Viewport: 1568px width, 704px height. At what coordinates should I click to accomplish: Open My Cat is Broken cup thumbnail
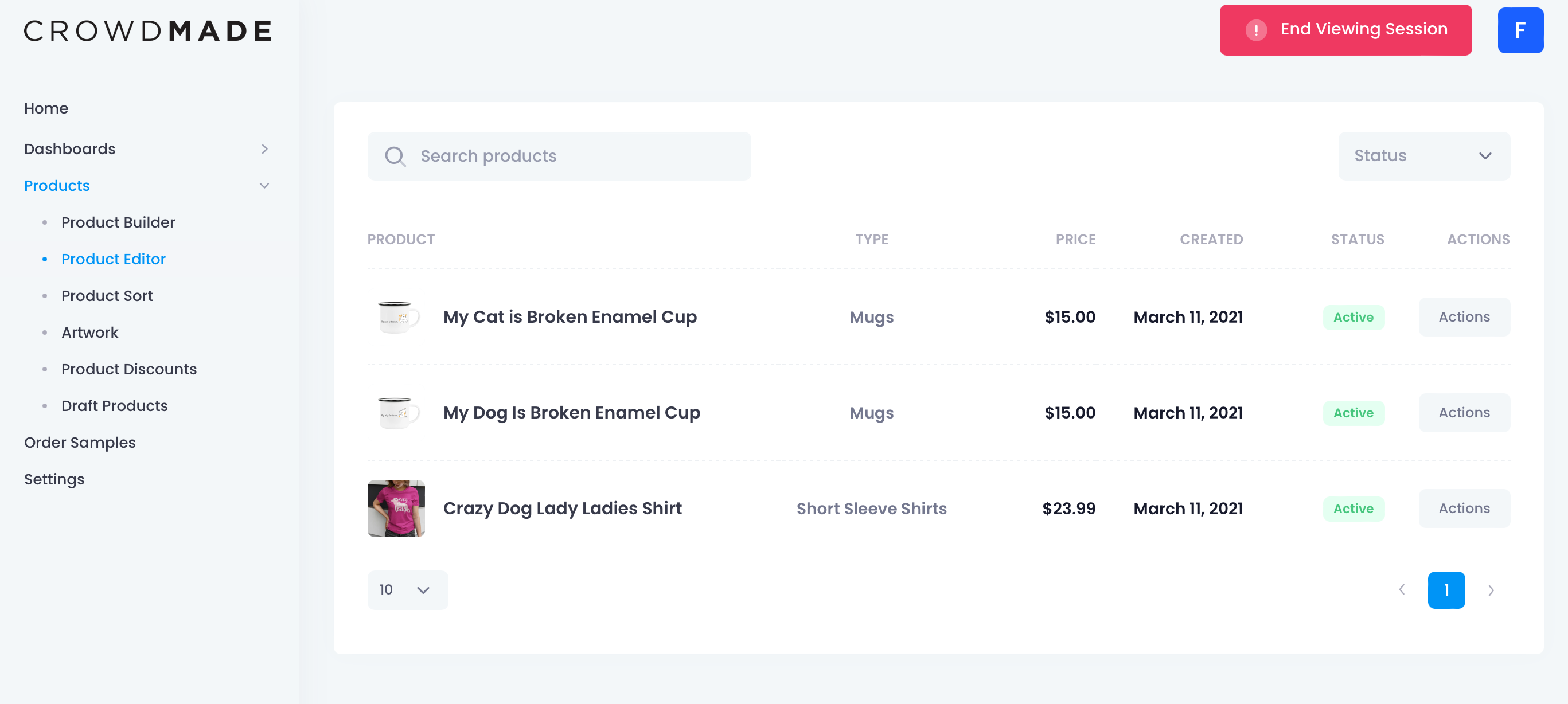pos(396,317)
